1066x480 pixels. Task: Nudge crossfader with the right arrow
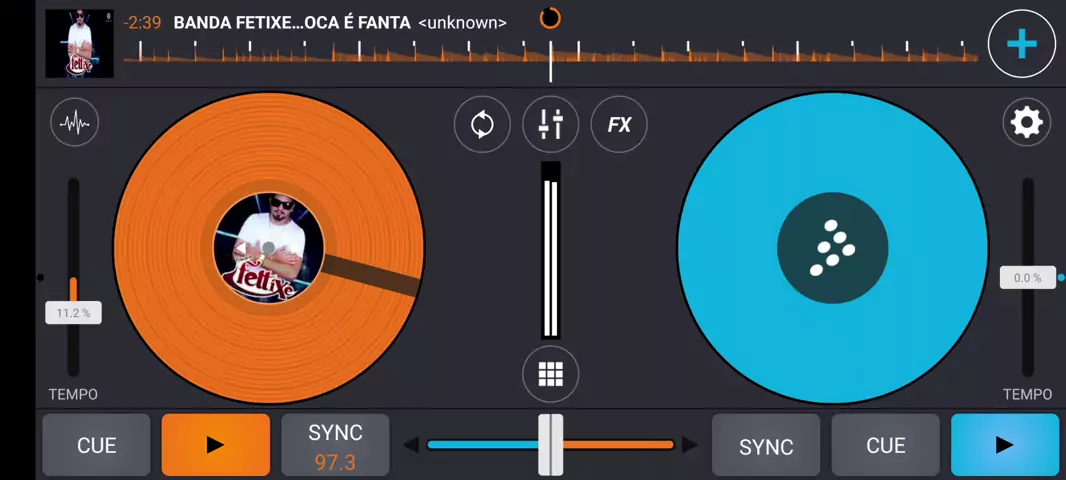click(689, 445)
